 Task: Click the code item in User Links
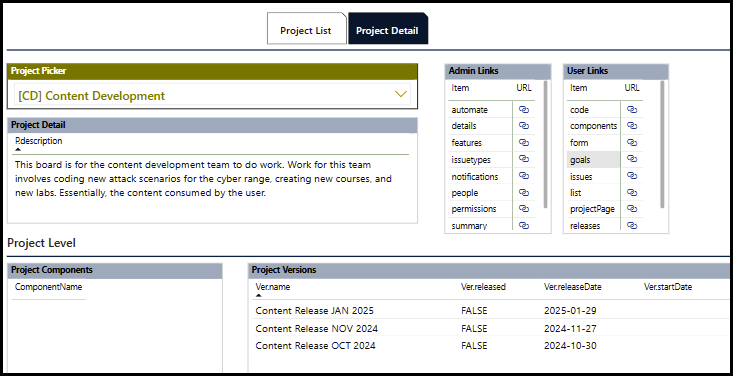click(579, 110)
